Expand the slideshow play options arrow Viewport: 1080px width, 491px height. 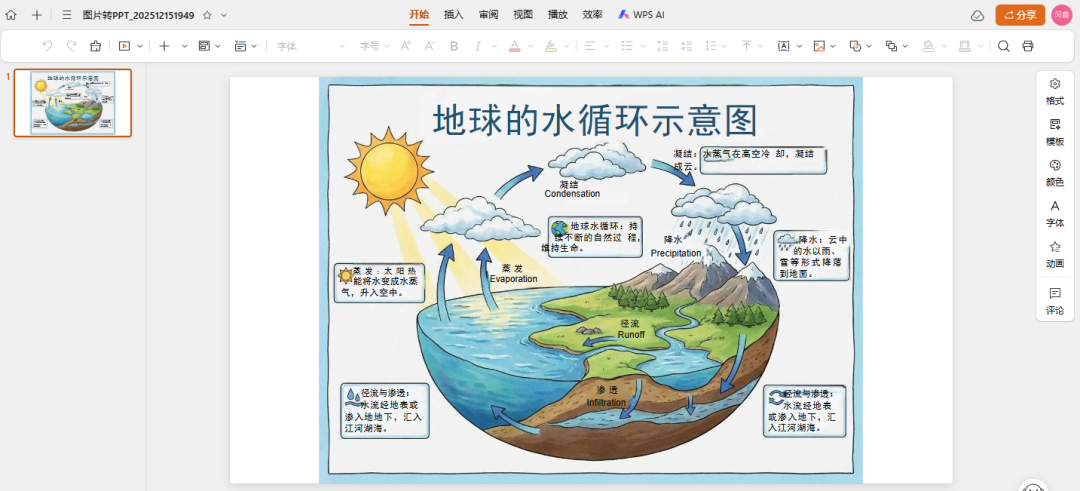141,46
